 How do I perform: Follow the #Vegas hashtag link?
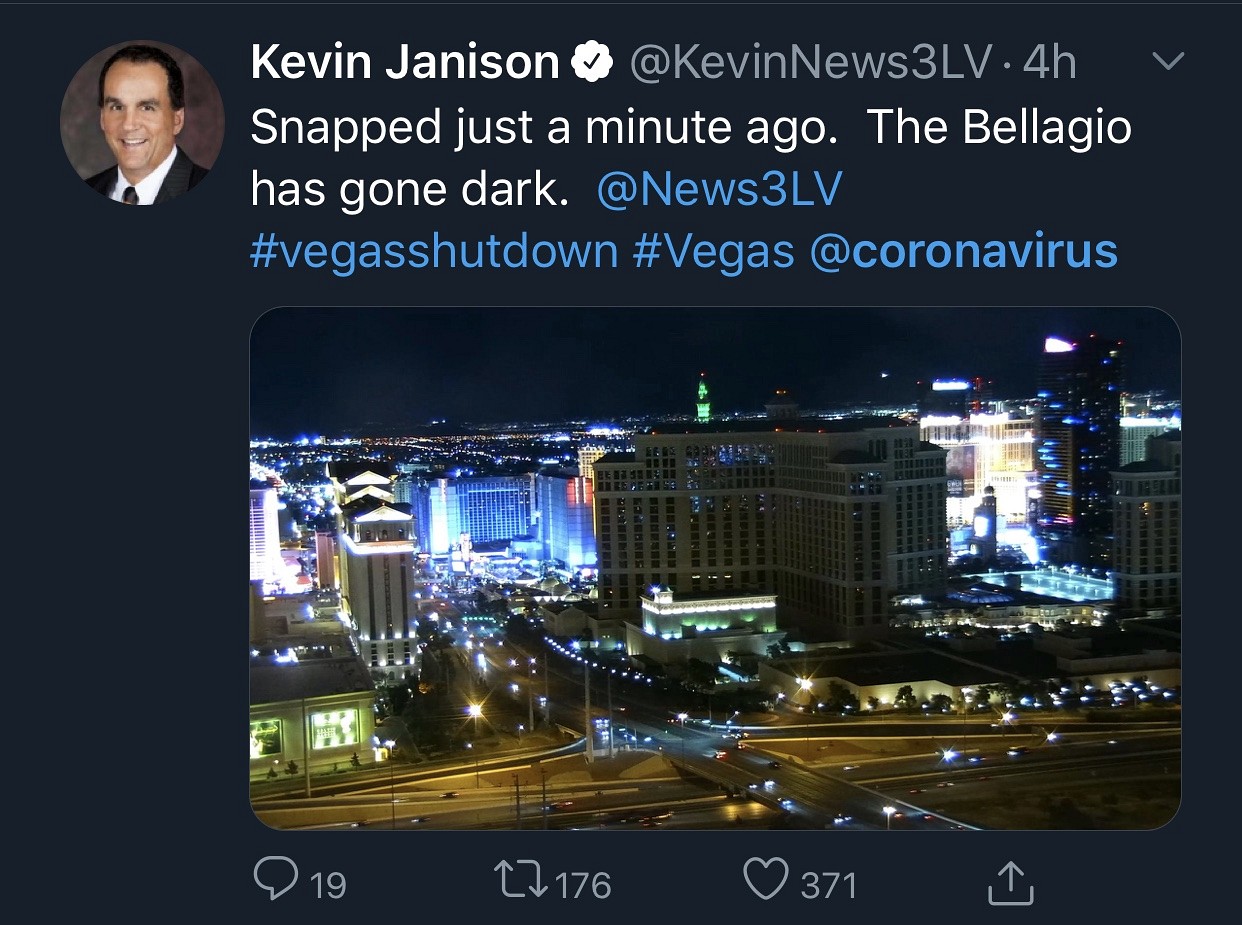(713, 252)
